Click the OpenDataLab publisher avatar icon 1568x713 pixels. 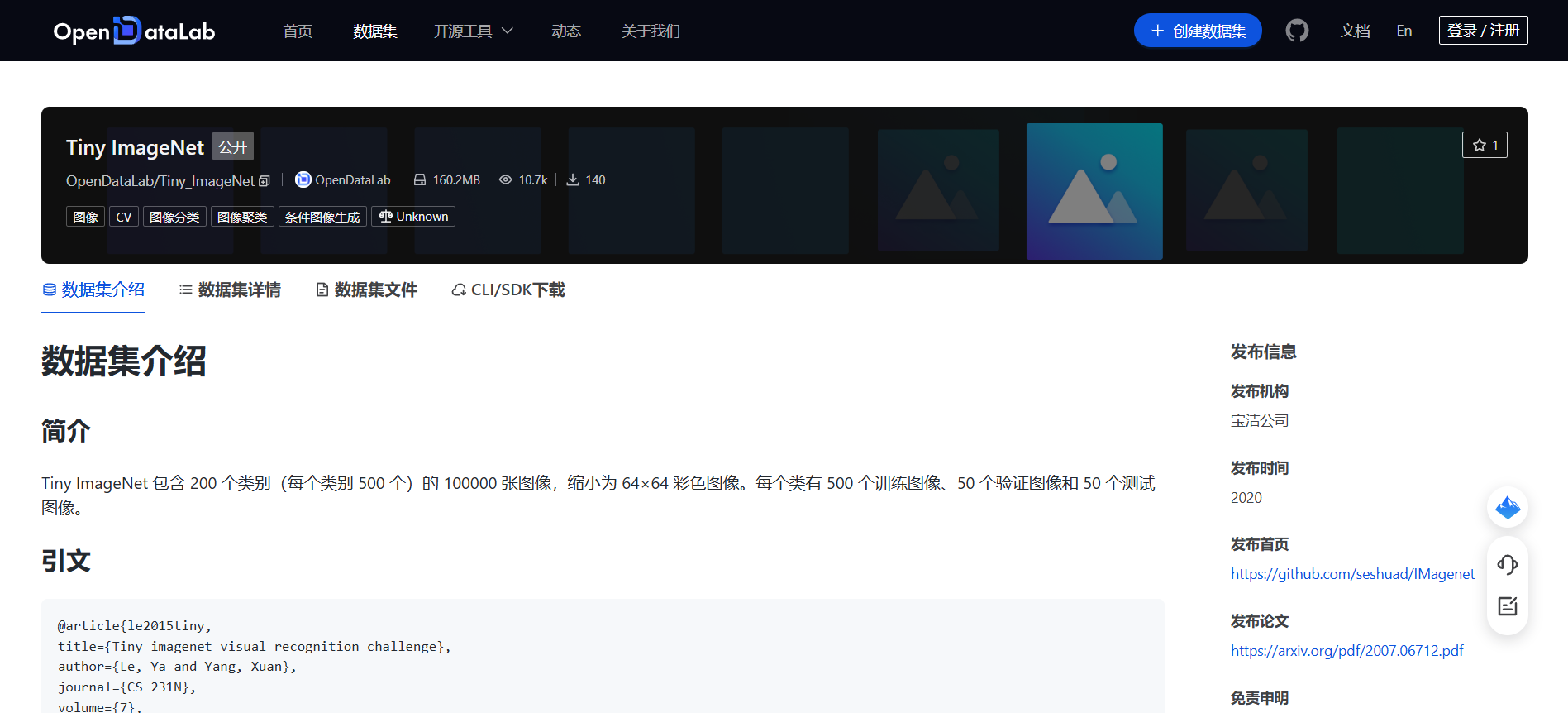click(x=303, y=179)
